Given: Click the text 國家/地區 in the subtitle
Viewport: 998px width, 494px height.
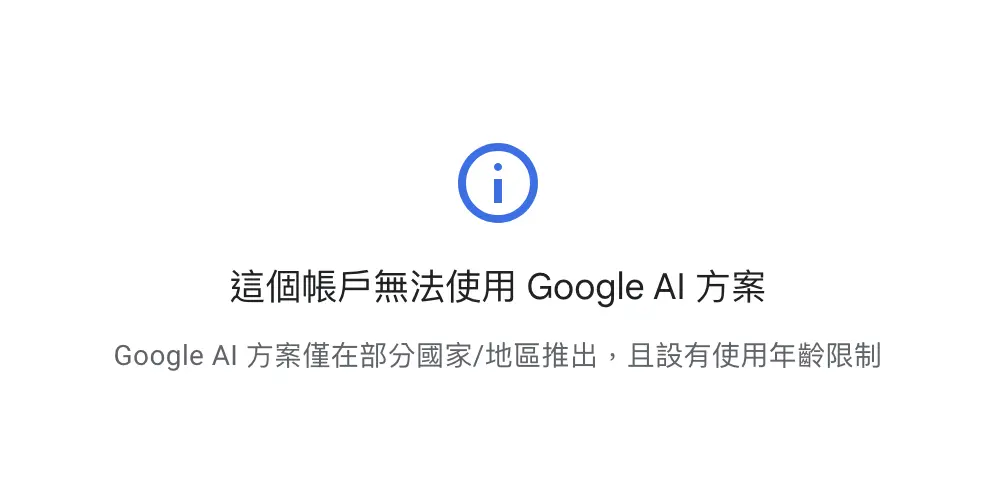Looking at the screenshot, I should coord(477,355).
